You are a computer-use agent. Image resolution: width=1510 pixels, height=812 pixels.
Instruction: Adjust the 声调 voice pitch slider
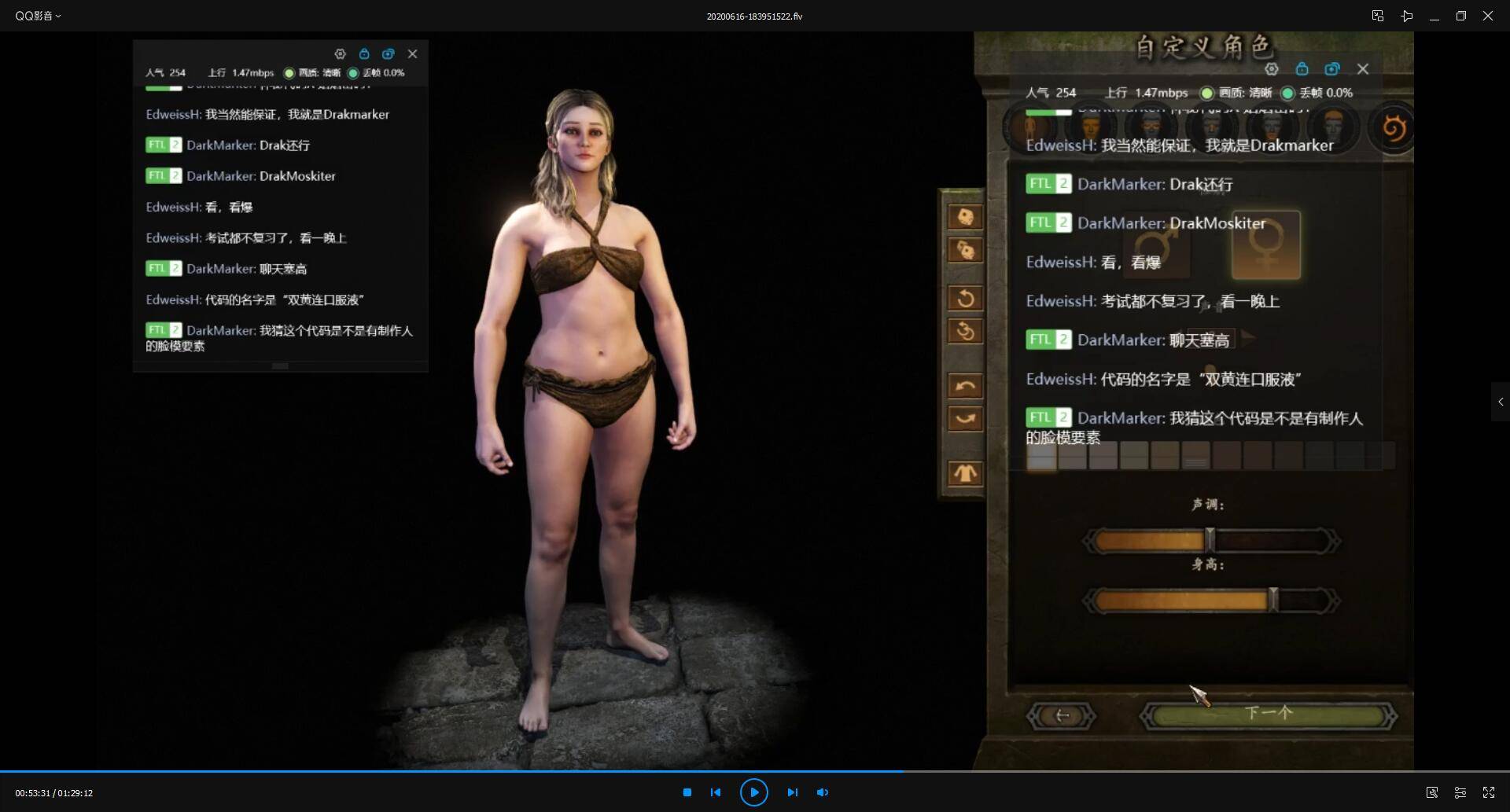pos(1210,541)
